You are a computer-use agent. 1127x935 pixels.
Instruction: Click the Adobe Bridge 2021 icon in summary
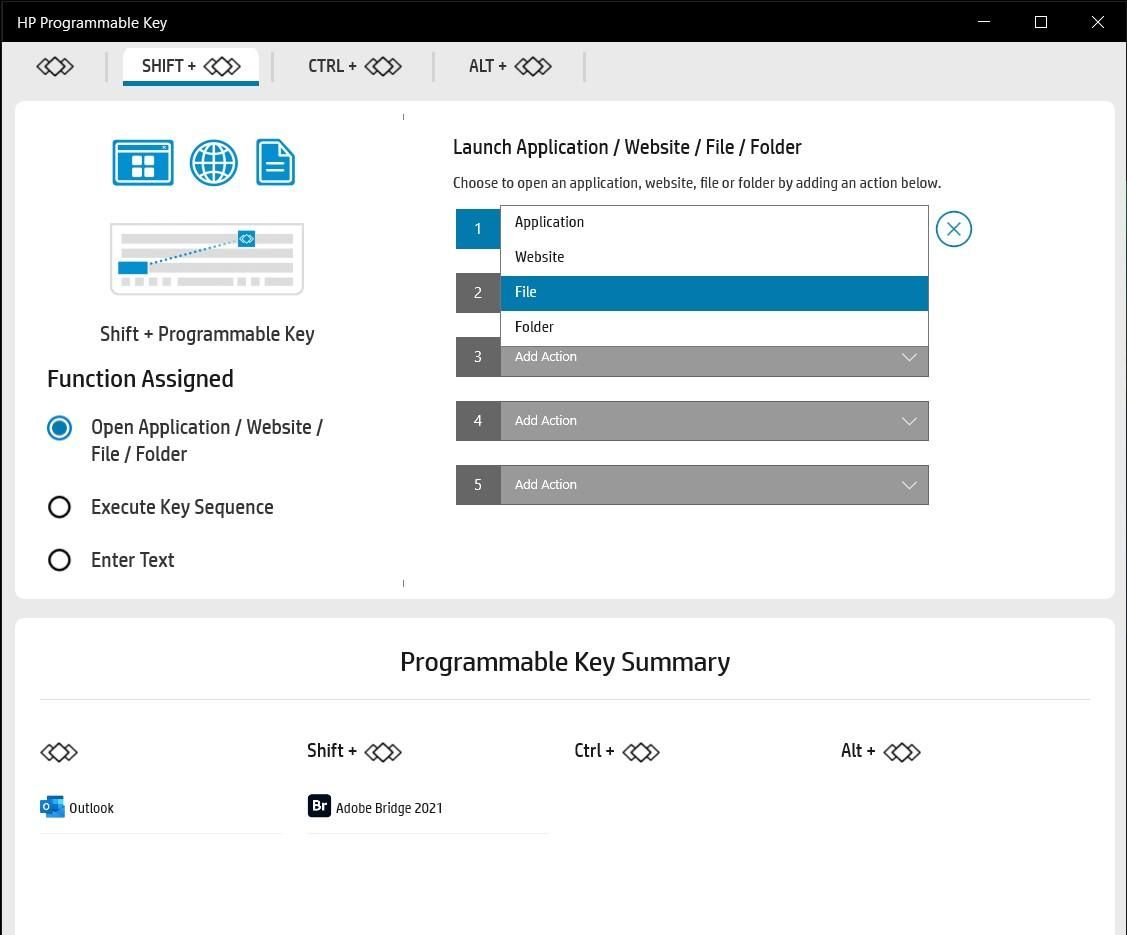tap(320, 805)
